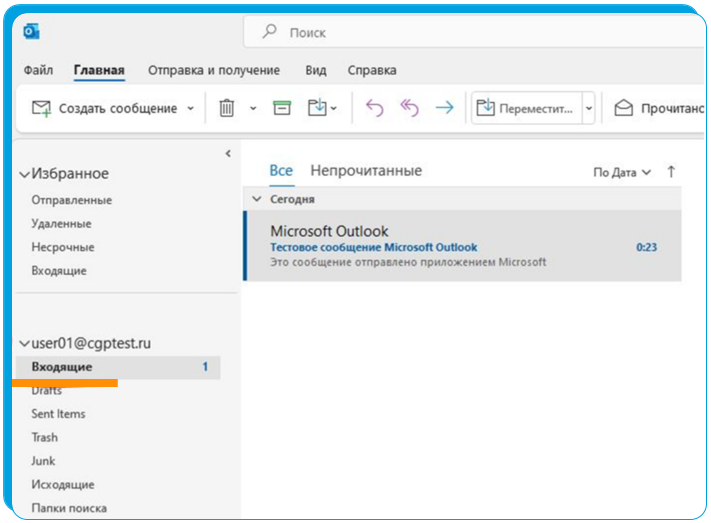Open the Trash folder
Image resolution: width=711 pixels, height=523 pixels.
(x=44, y=437)
